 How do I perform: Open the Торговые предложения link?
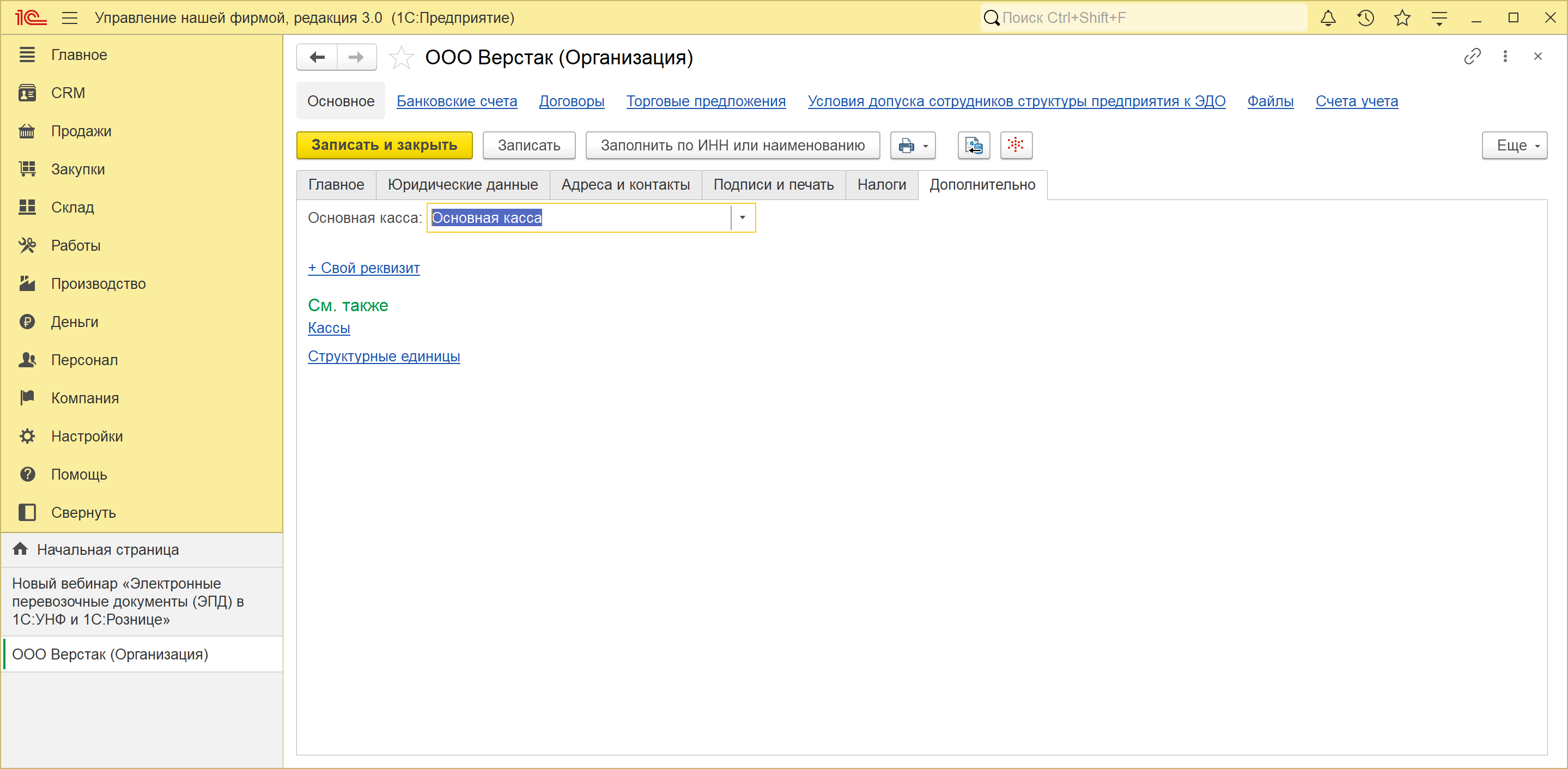pyautogui.click(x=706, y=102)
